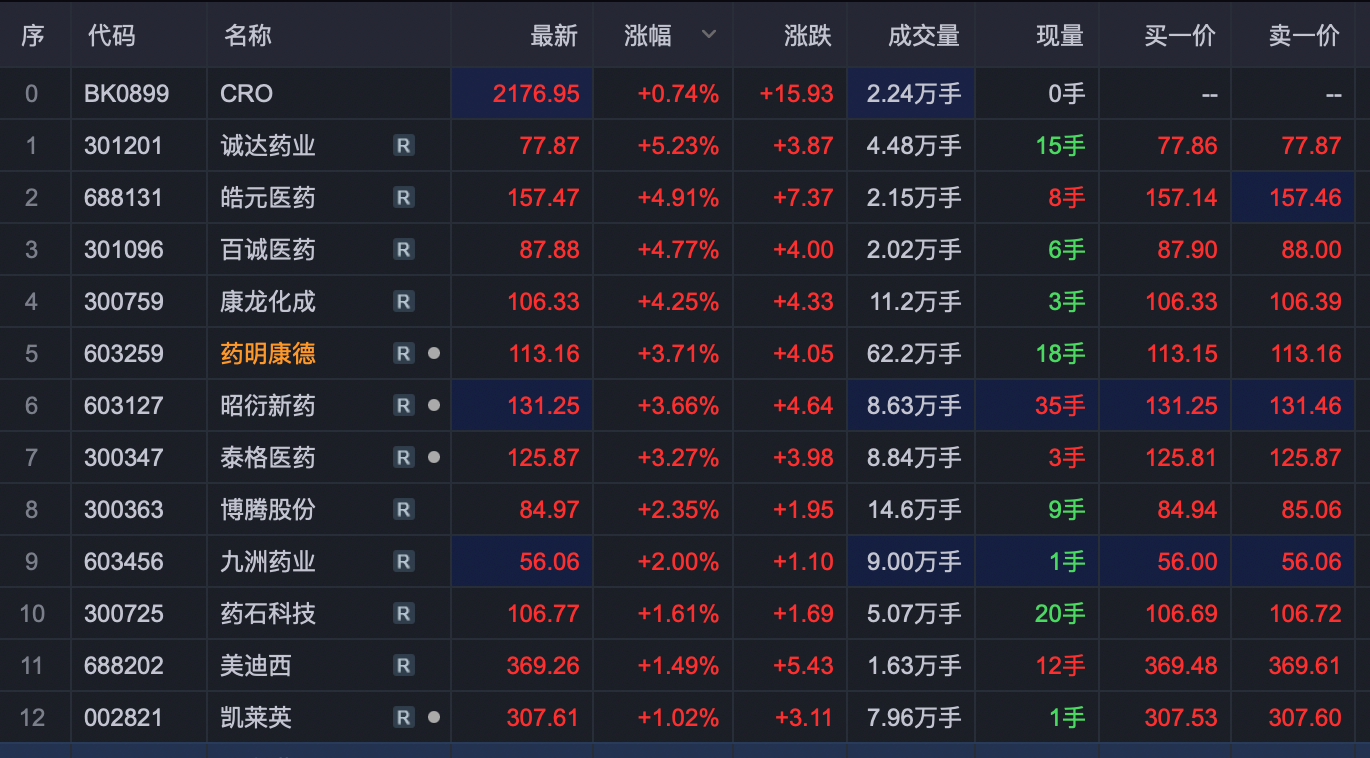Click the R badge next to 九洲药业
The height and width of the screenshot is (758, 1370).
pyautogui.click(x=403, y=562)
